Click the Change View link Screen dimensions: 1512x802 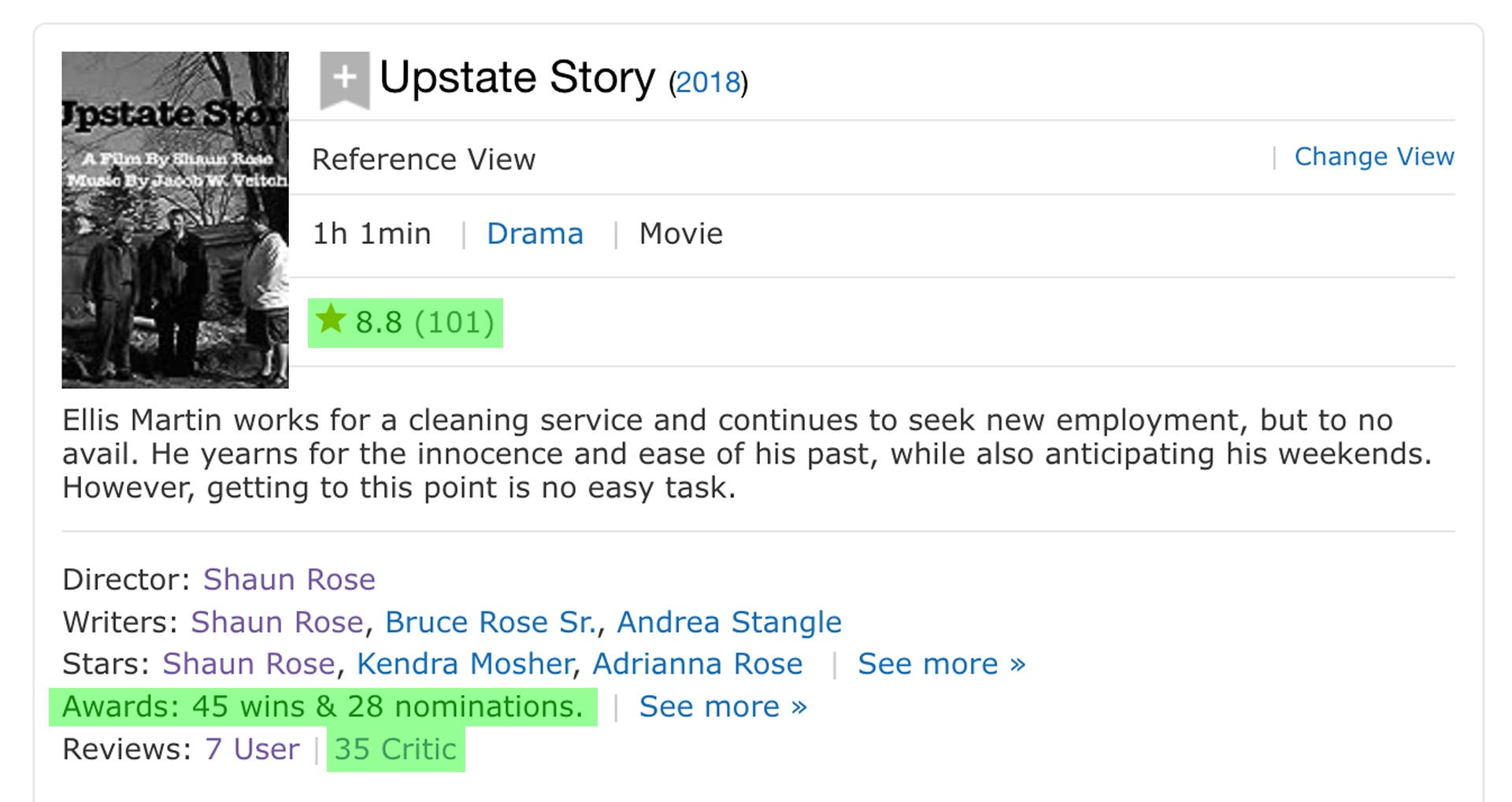[x=1374, y=157]
